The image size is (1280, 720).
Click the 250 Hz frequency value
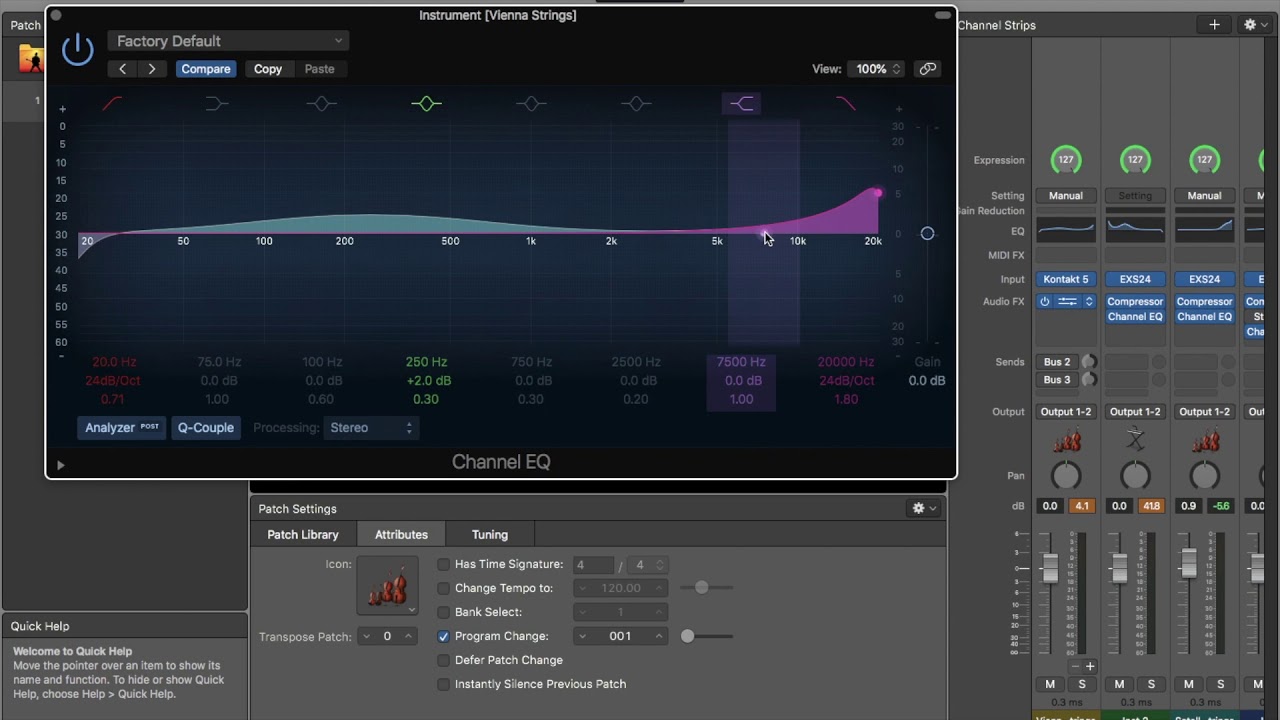click(x=426, y=362)
